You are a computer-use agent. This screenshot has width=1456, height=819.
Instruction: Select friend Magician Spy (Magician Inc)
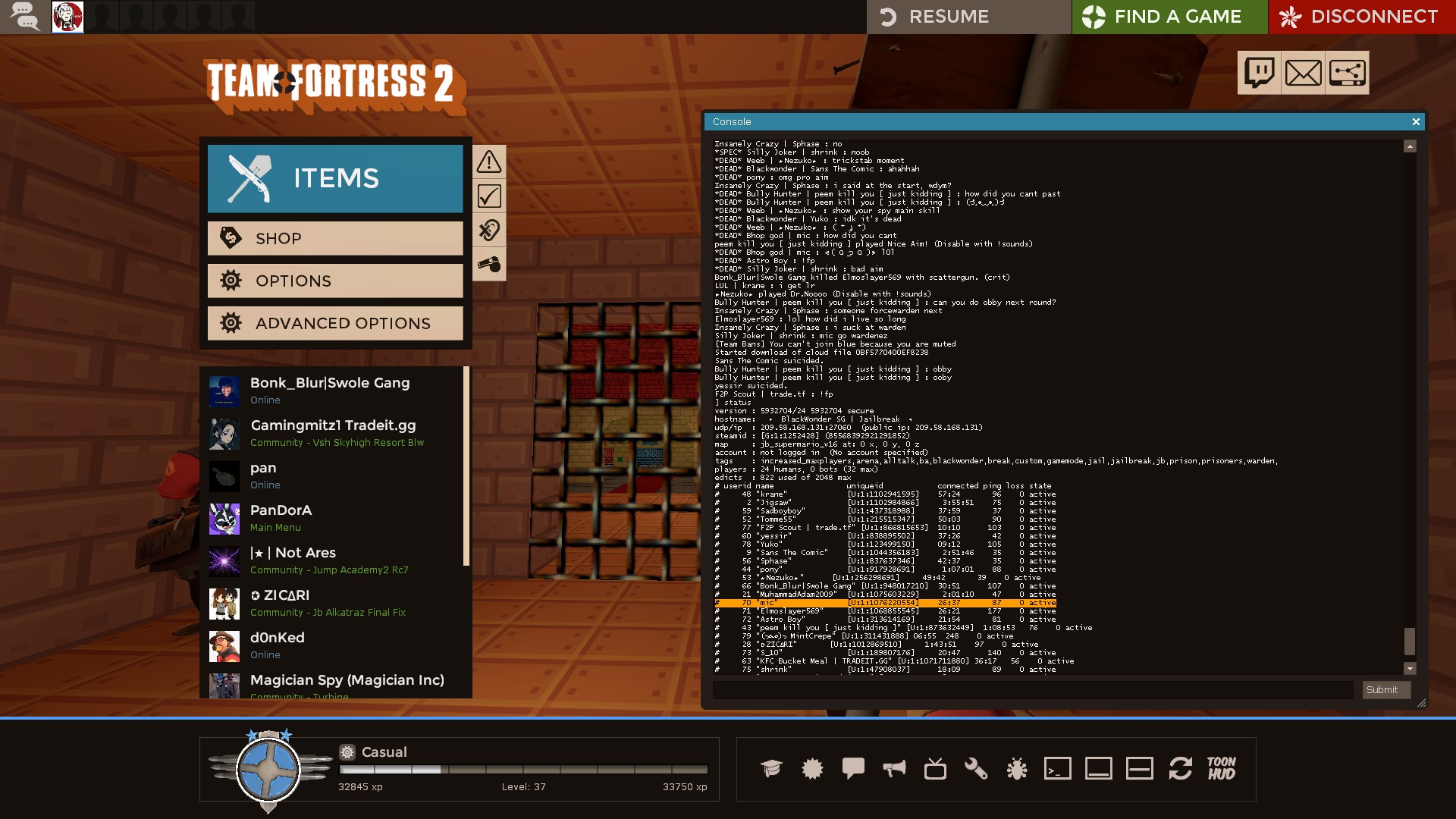[x=334, y=685]
